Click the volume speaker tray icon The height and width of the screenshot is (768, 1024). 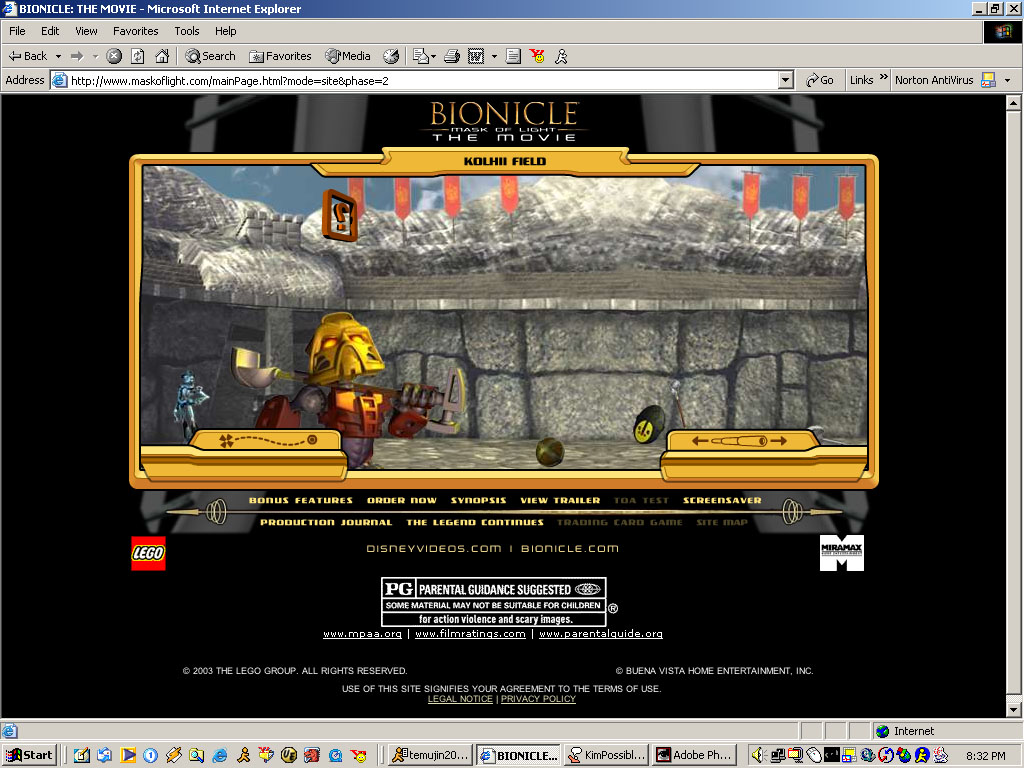click(x=756, y=755)
